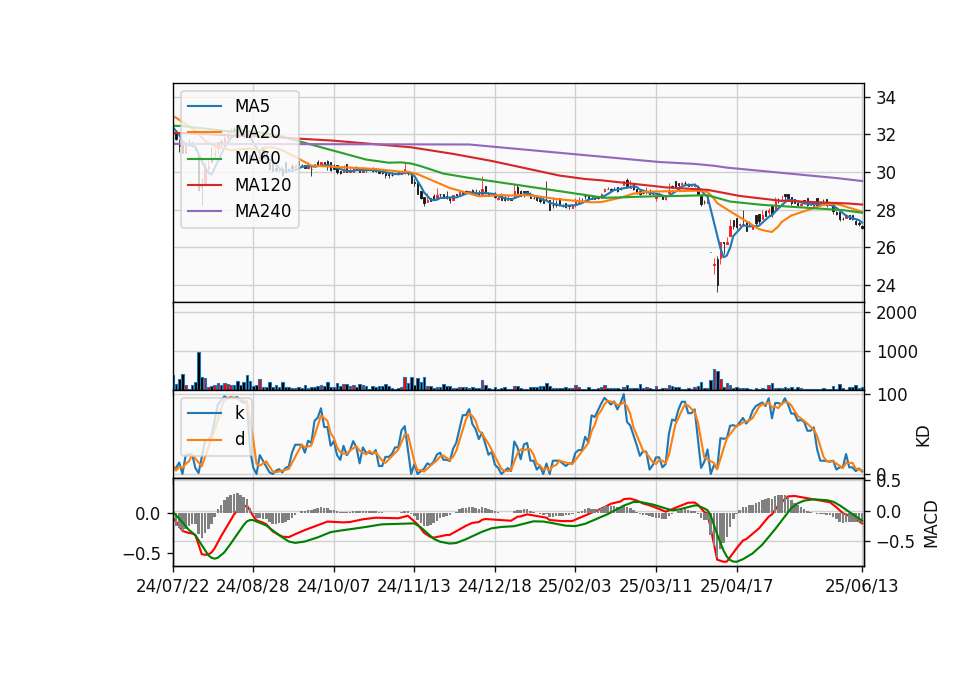Image resolution: width=960 pixels, height=690 pixels.
Task: Click the 24/07/22 date axis label
Action: tap(173, 586)
